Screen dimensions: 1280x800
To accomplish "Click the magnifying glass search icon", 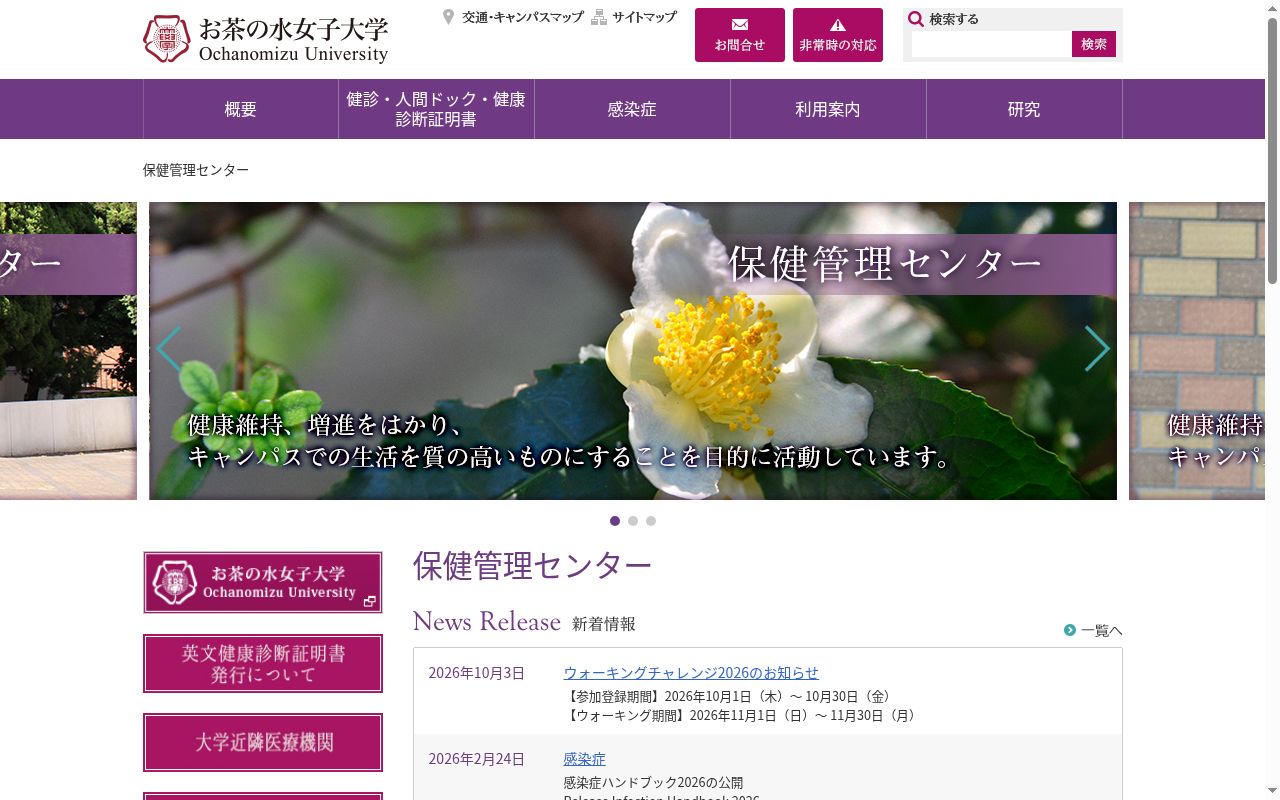I will point(916,19).
